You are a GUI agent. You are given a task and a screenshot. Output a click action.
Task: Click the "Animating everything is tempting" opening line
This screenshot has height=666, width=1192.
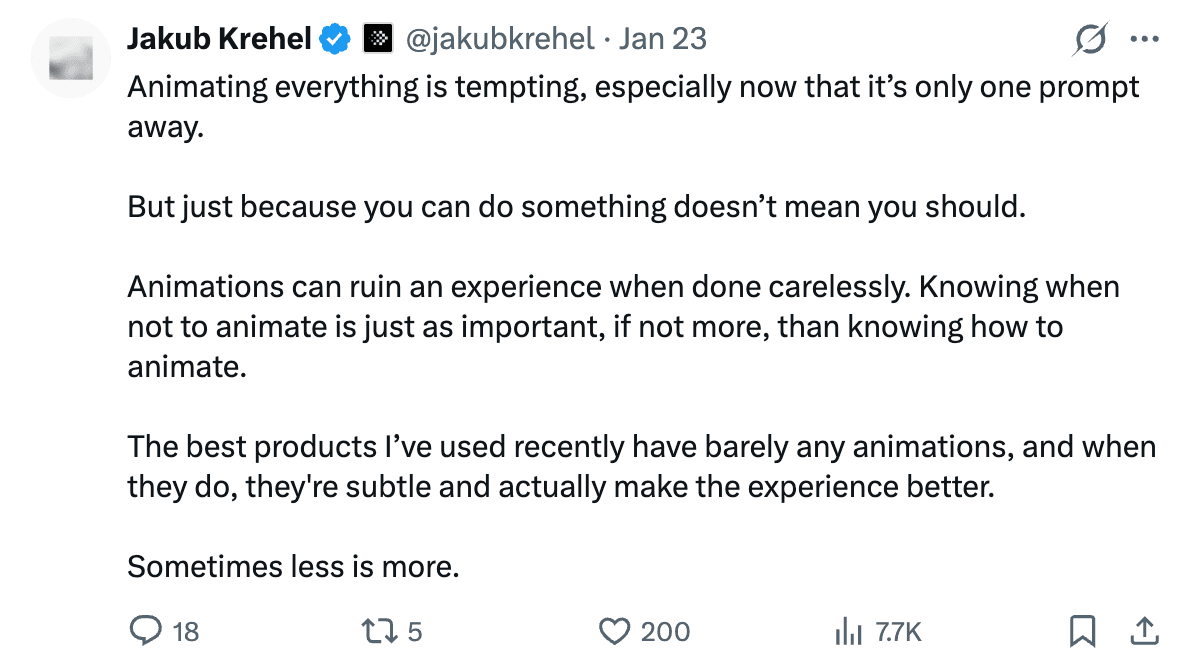[360, 87]
